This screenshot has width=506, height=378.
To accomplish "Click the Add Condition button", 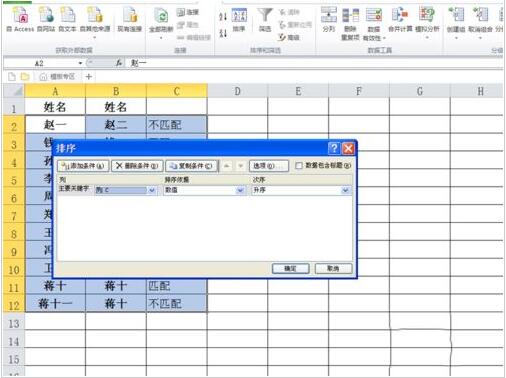I will point(83,166).
